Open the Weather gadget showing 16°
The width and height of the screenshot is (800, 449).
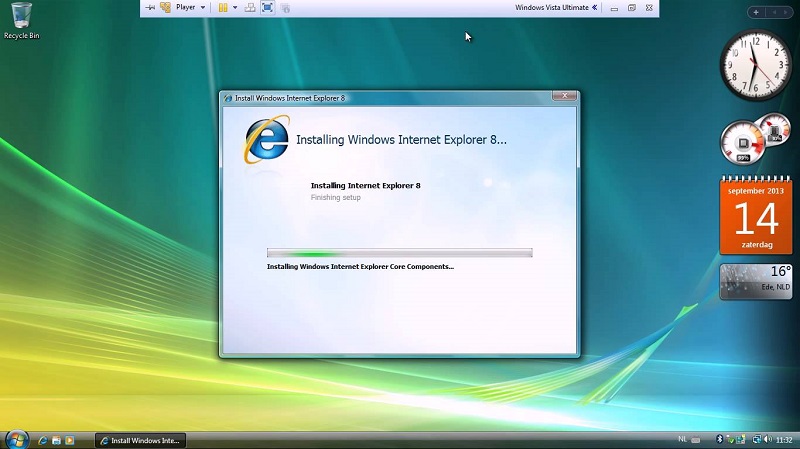(x=756, y=281)
